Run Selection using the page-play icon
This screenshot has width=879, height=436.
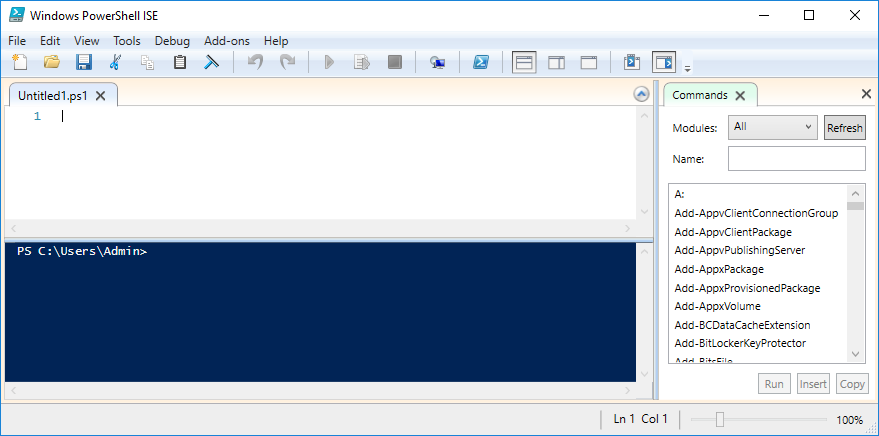click(x=362, y=62)
